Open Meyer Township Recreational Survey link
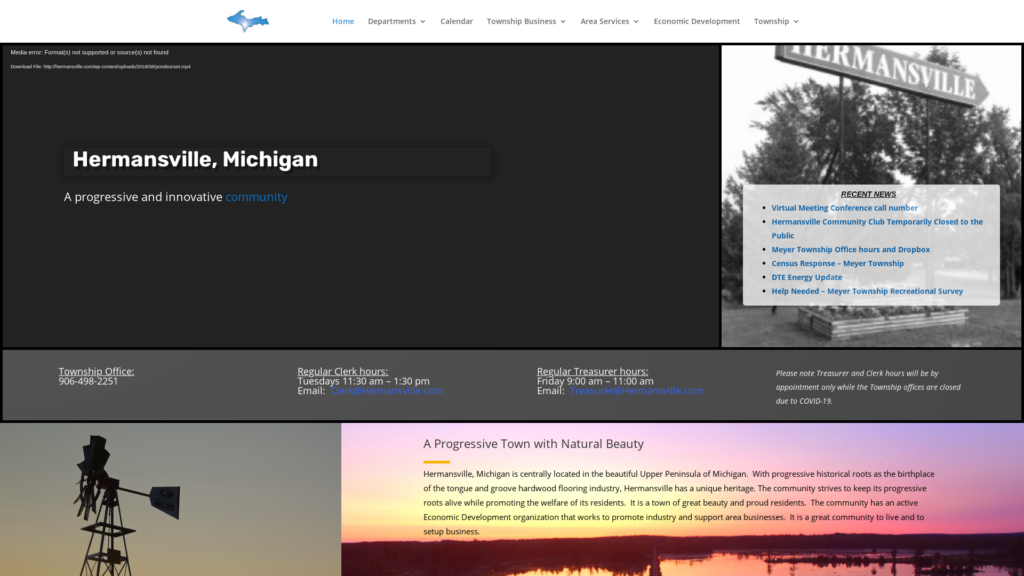1024x576 pixels. click(867, 292)
